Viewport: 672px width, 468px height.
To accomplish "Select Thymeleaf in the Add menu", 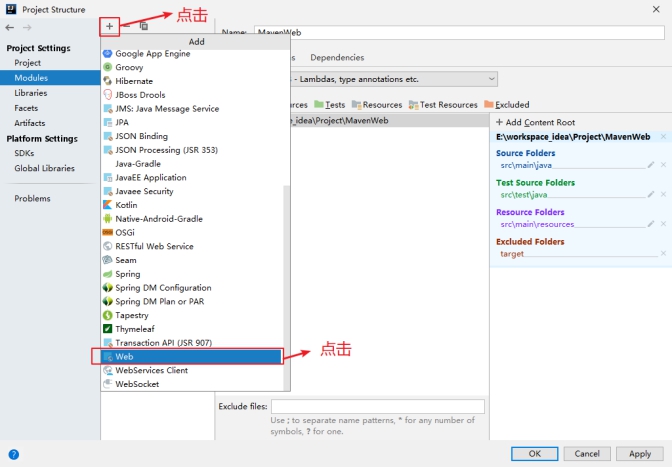I will coord(137,329).
